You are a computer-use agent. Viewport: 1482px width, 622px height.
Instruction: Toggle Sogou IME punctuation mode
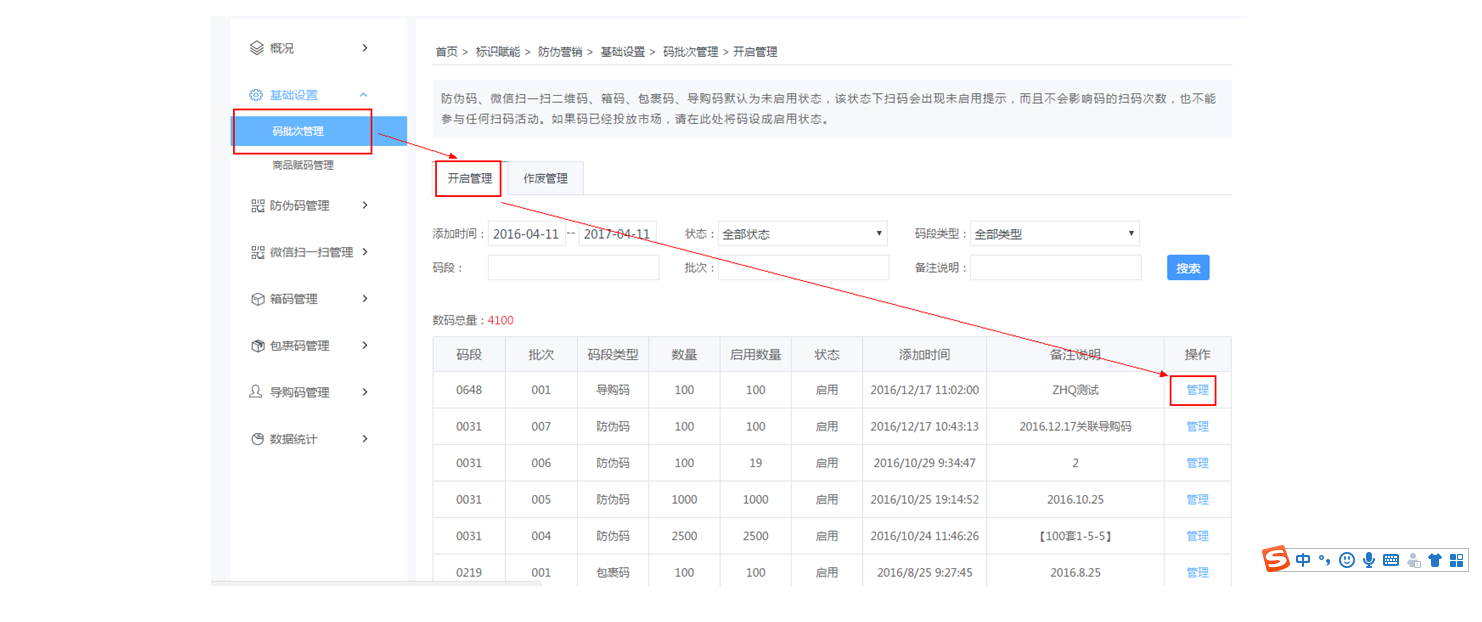(x=1324, y=560)
